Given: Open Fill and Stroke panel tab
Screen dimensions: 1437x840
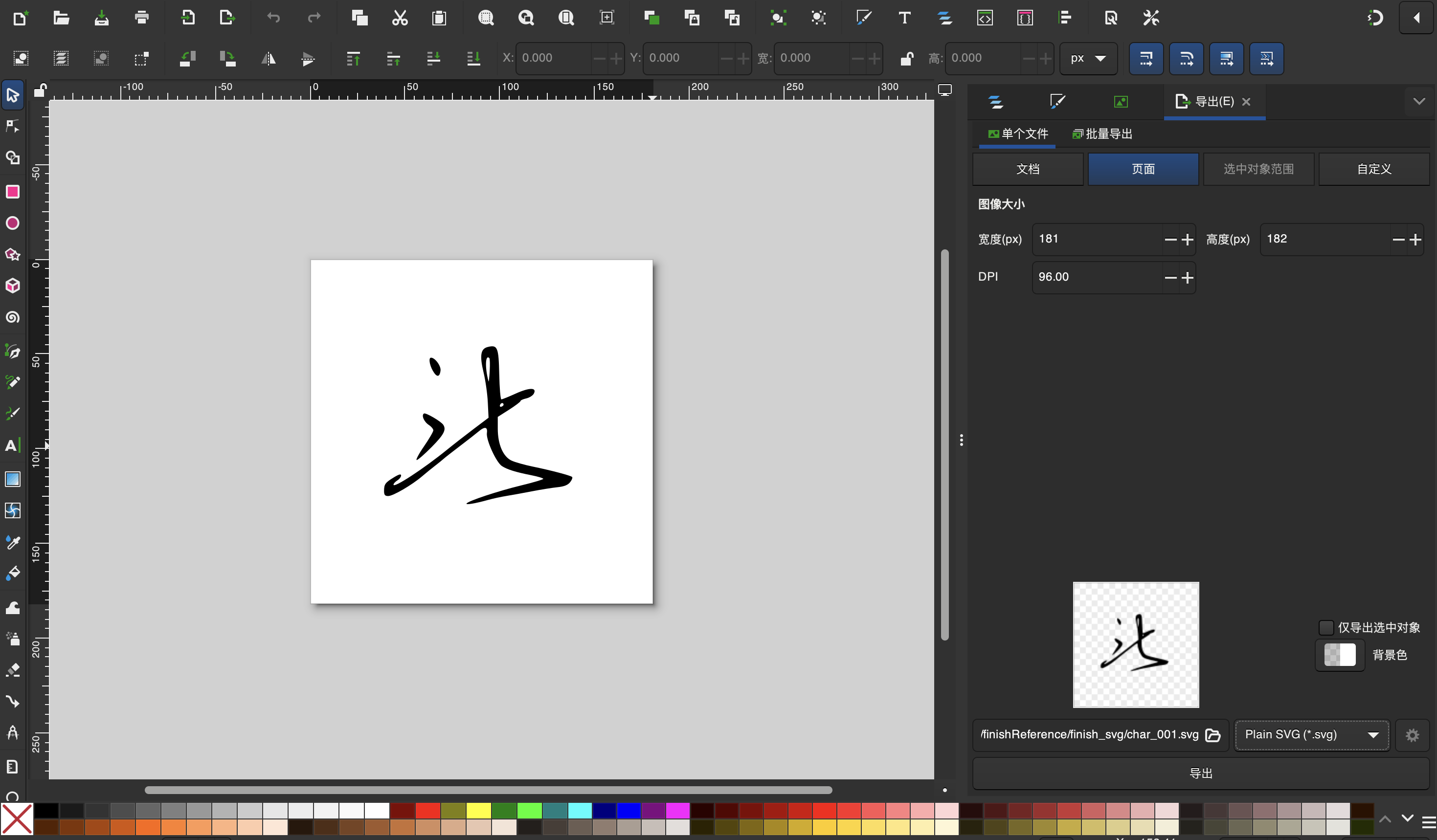Looking at the screenshot, I should coord(1057,101).
